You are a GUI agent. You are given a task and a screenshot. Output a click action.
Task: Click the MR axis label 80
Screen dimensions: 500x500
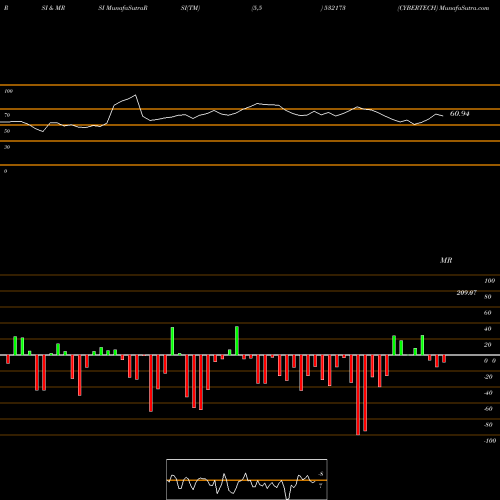point(487,297)
